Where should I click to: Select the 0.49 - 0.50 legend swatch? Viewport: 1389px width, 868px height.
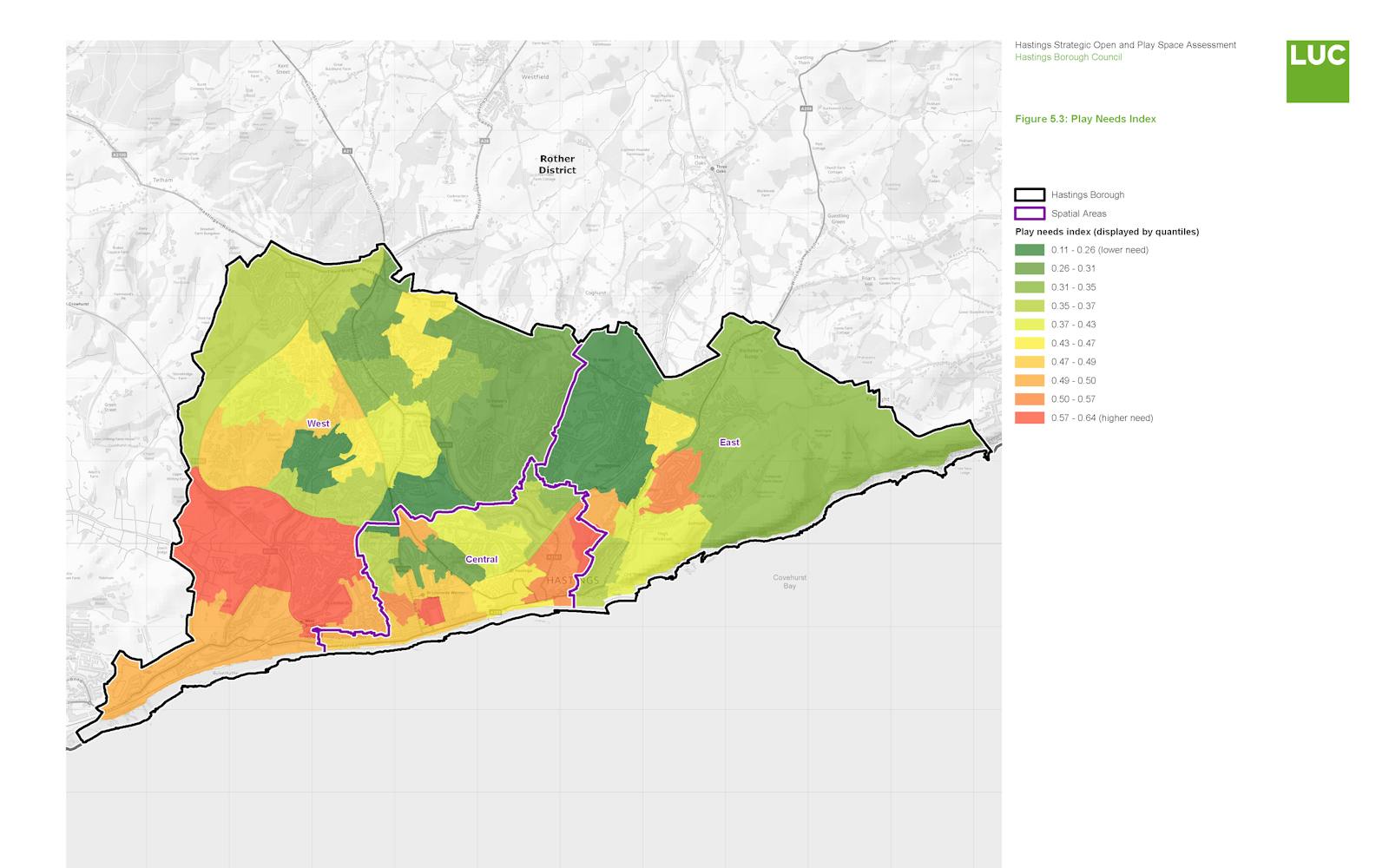pyautogui.click(x=1030, y=380)
